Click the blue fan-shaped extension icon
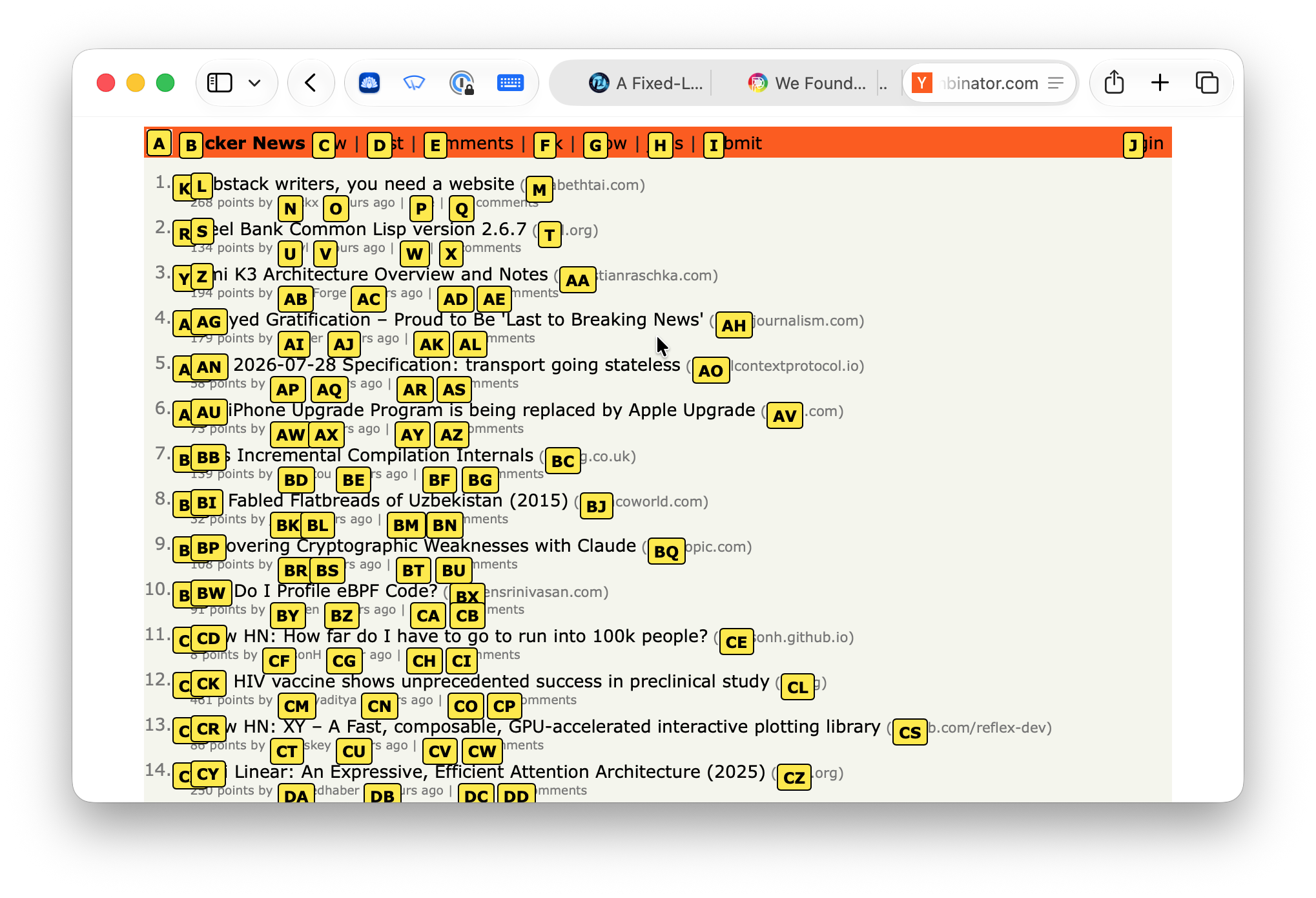Image resolution: width=1316 pixels, height=898 pixels. coord(414,83)
